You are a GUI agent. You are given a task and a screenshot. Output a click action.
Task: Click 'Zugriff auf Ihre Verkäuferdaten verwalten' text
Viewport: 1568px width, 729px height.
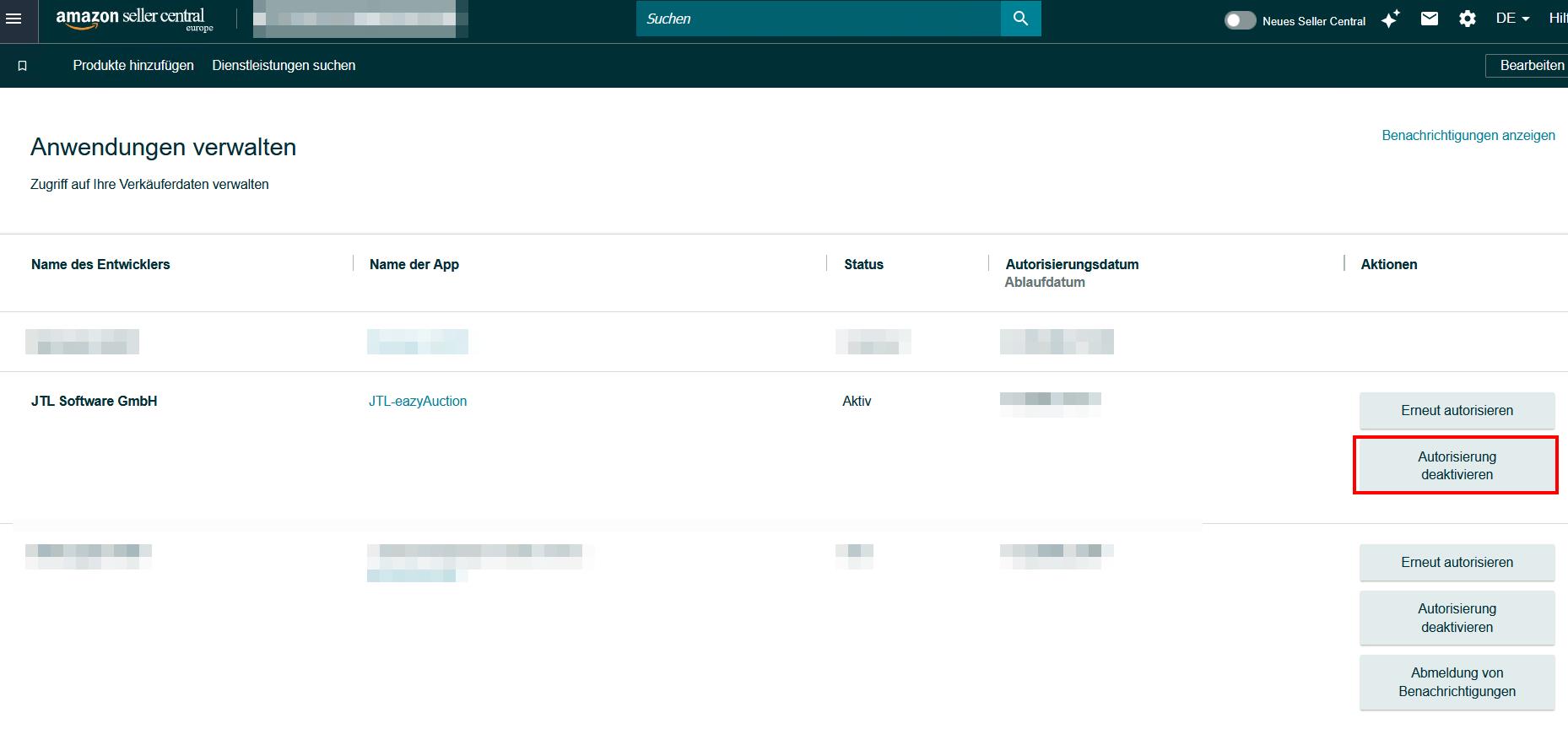coord(149,184)
